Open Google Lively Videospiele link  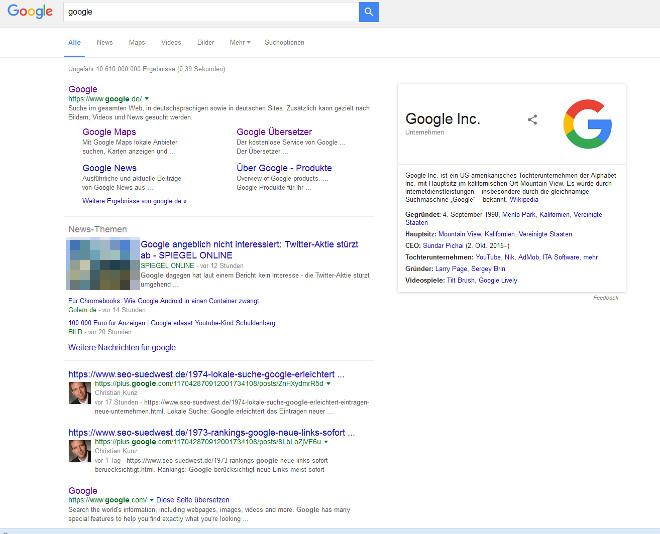click(498, 280)
